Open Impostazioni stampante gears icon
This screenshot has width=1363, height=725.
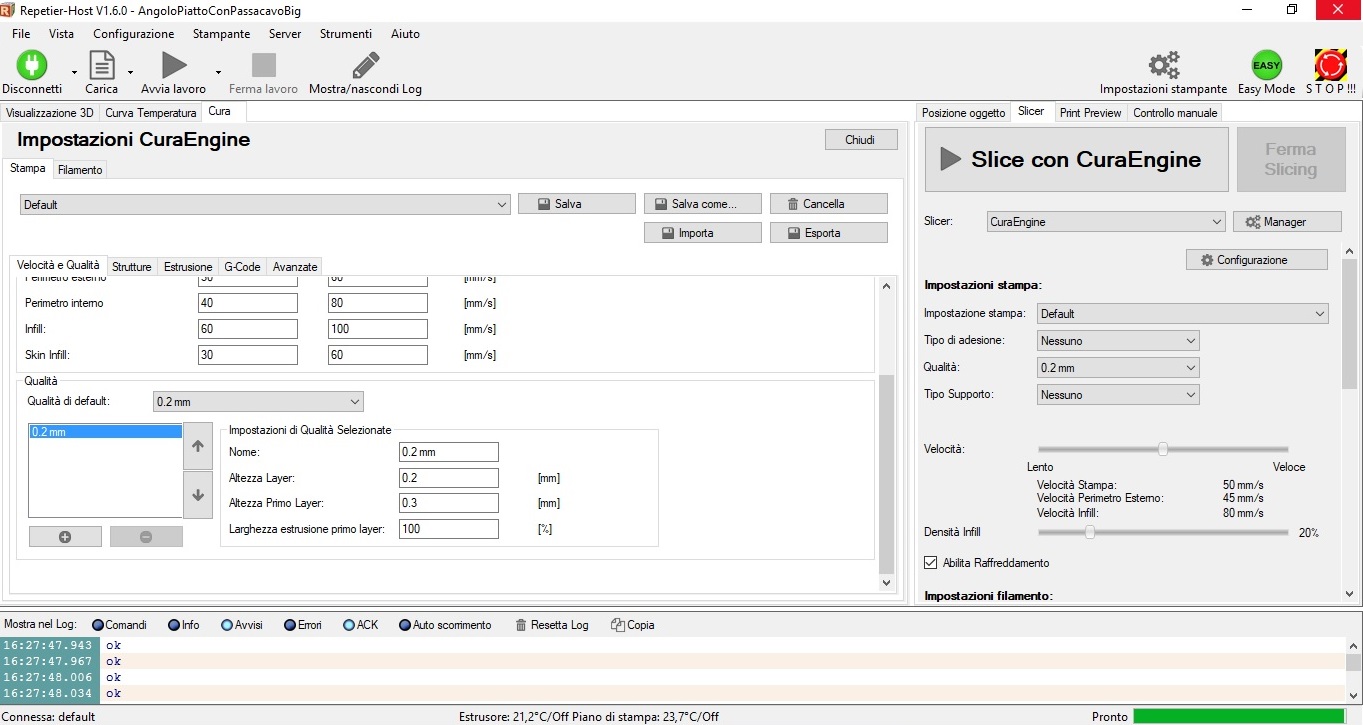(1163, 65)
